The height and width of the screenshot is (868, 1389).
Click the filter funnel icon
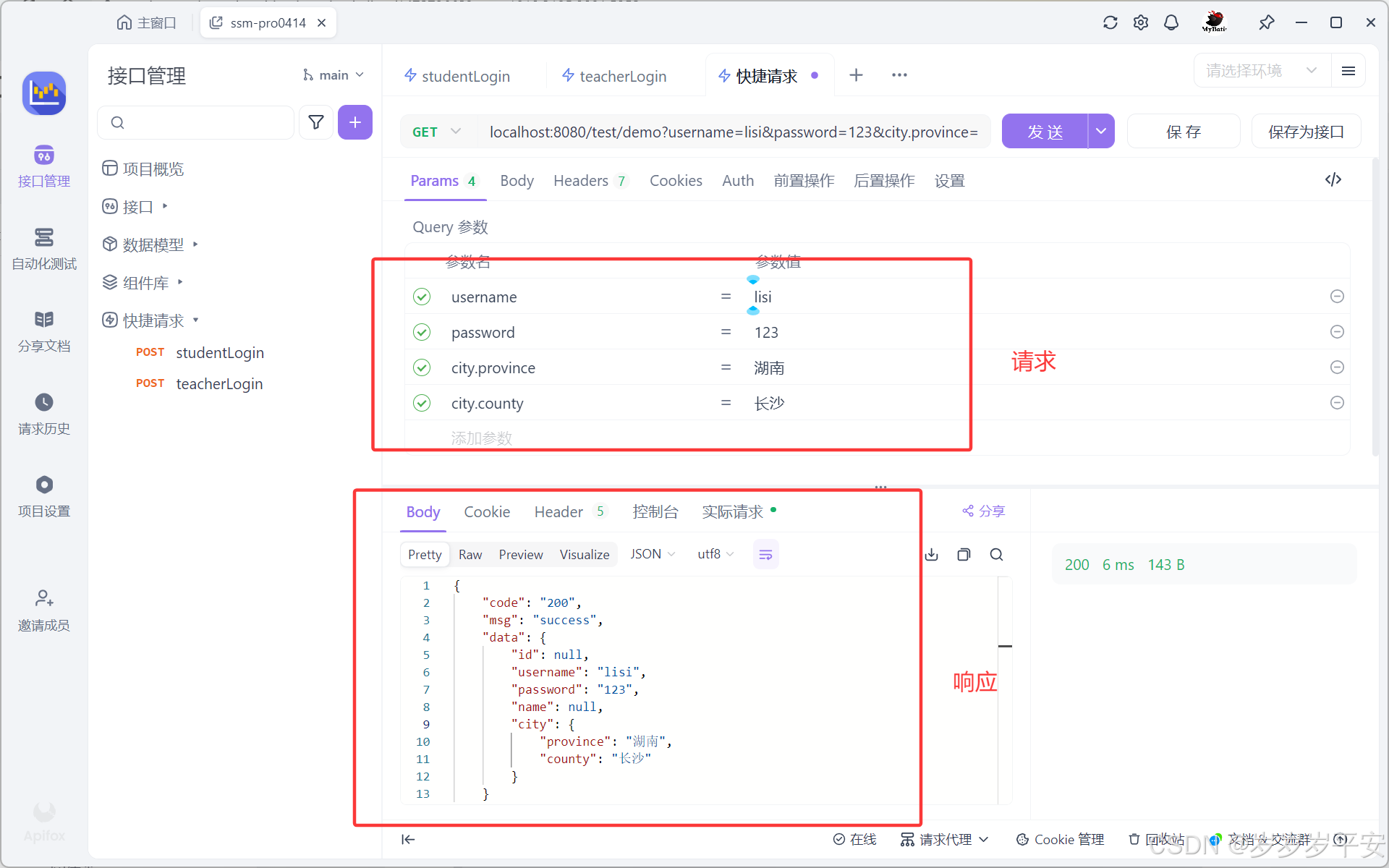pyautogui.click(x=316, y=122)
